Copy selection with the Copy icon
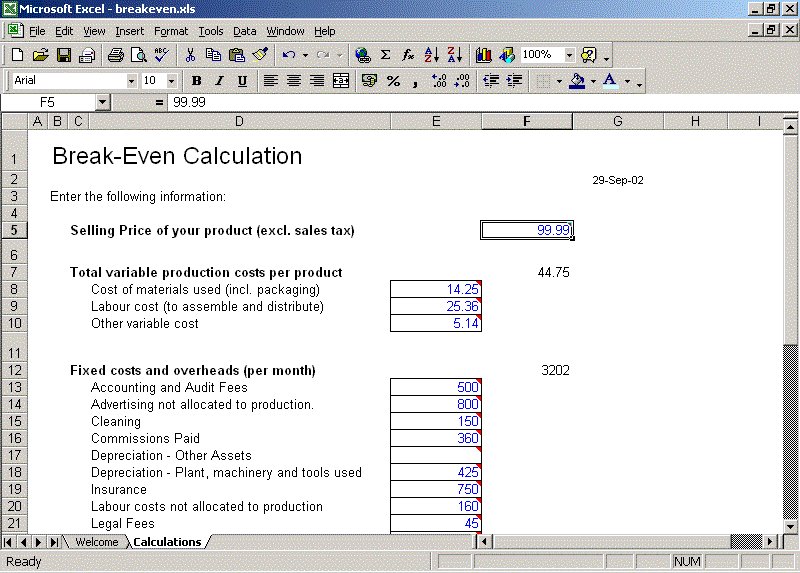The width and height of the screenshot is (800, 573). click(x=213, y=55)
